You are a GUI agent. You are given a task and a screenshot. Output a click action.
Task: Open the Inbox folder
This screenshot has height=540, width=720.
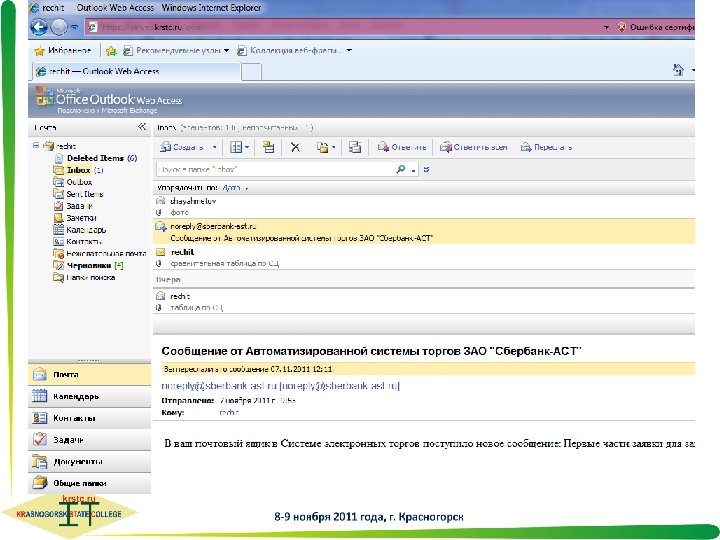[x=78, y=170]
